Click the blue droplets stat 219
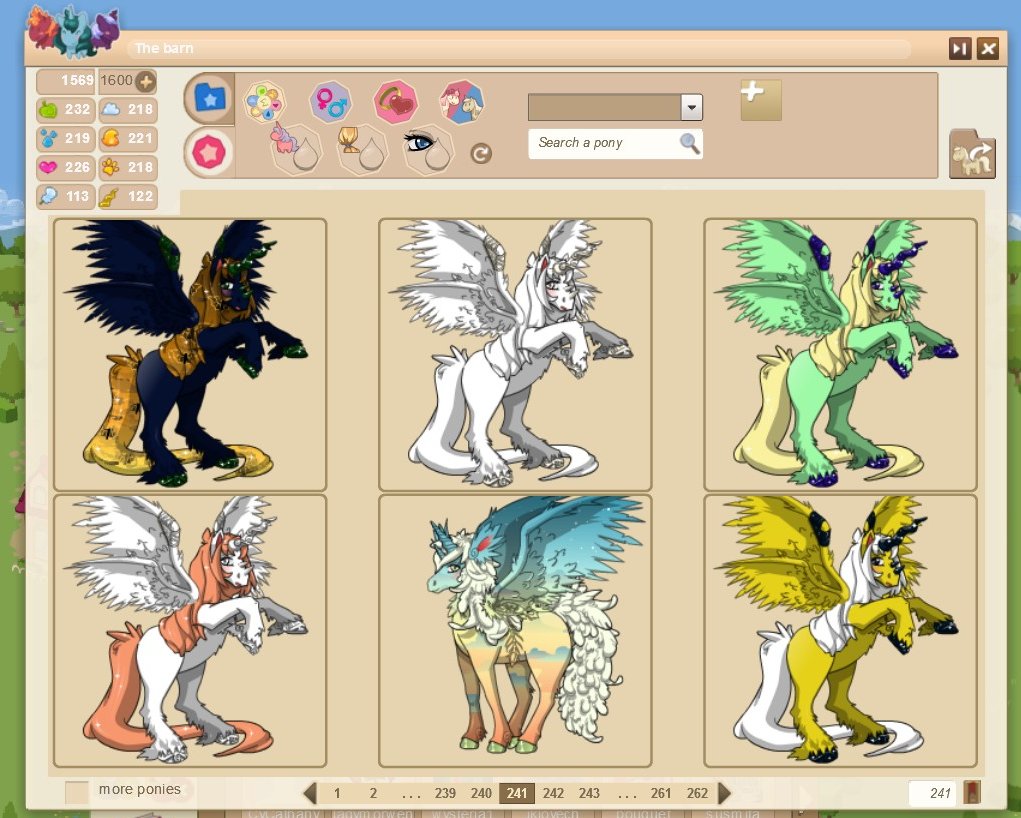The image size is (1021, 818). (66, 138)
